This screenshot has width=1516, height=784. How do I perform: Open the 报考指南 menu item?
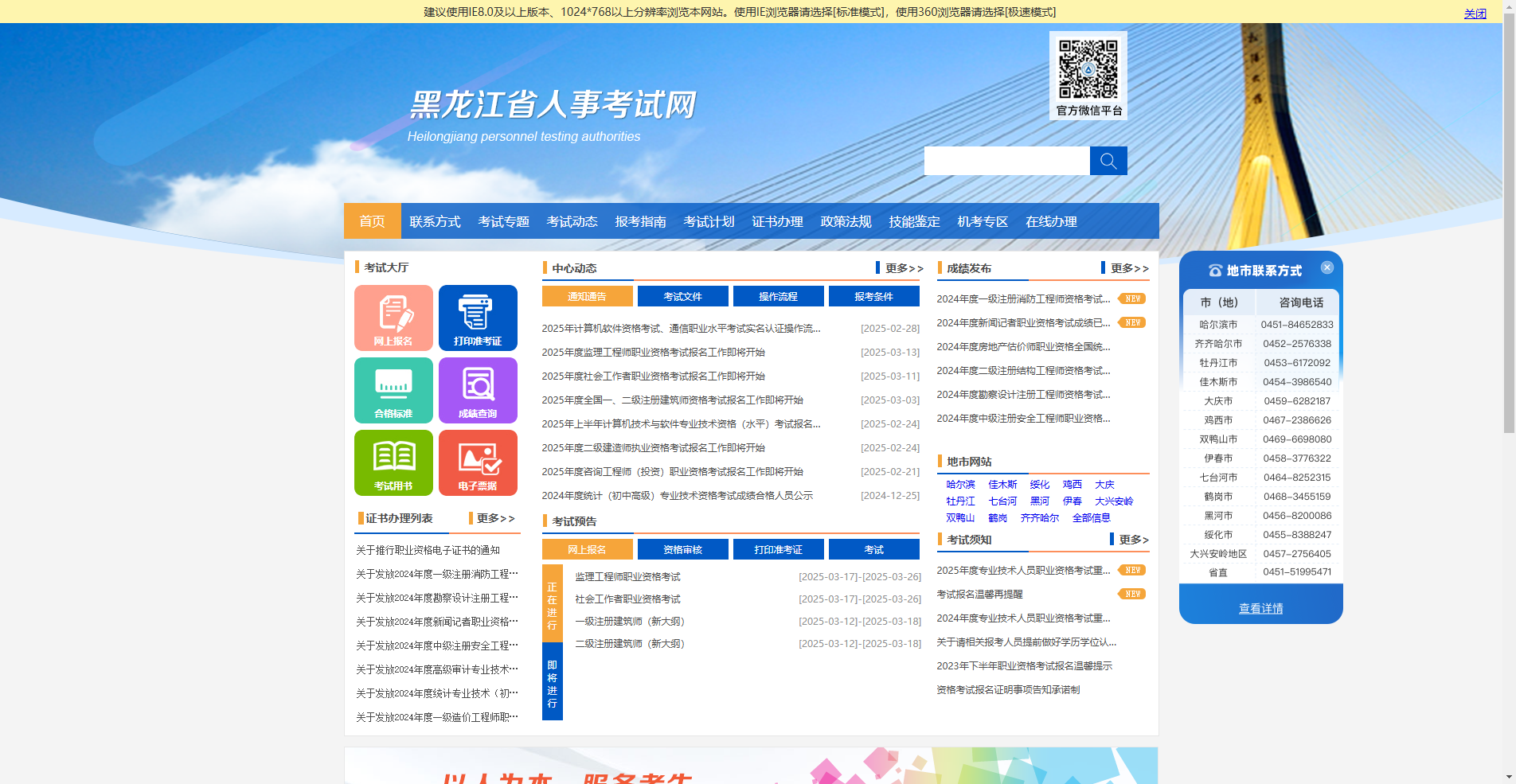tap(639, 221)
